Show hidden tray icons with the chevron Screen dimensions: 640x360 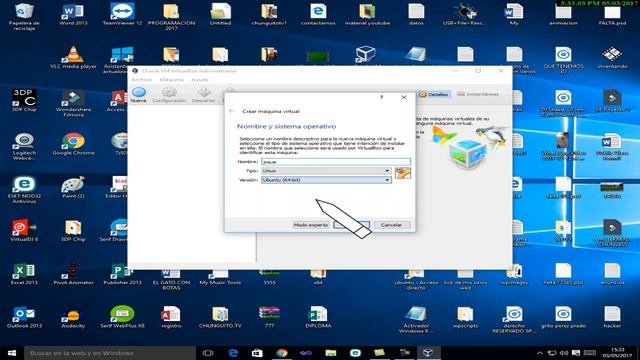pyautogui.click(x=540, y=353)
